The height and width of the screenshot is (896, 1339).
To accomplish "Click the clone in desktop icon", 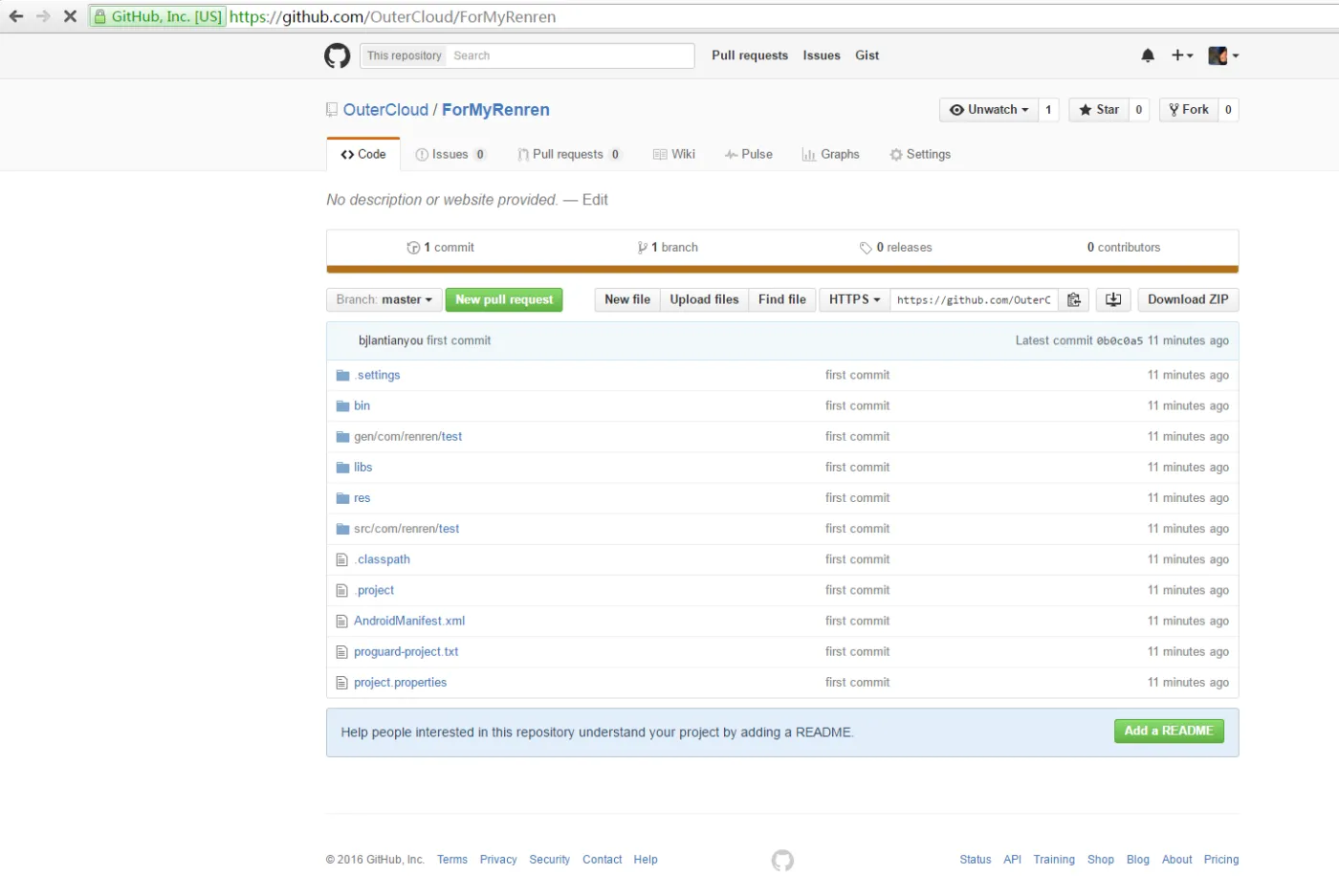I will [1113, 300].
